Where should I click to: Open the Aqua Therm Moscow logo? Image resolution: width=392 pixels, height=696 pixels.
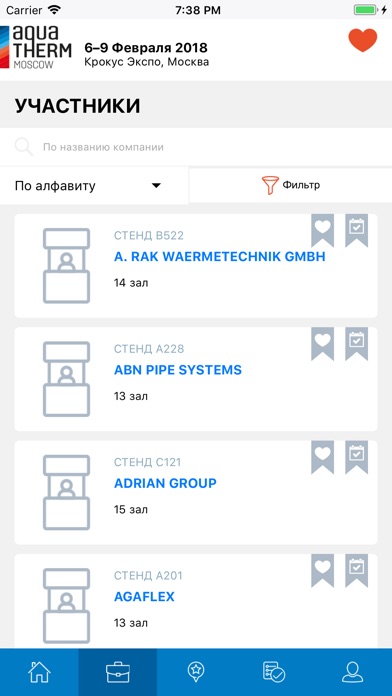click(x=36, y=47)
